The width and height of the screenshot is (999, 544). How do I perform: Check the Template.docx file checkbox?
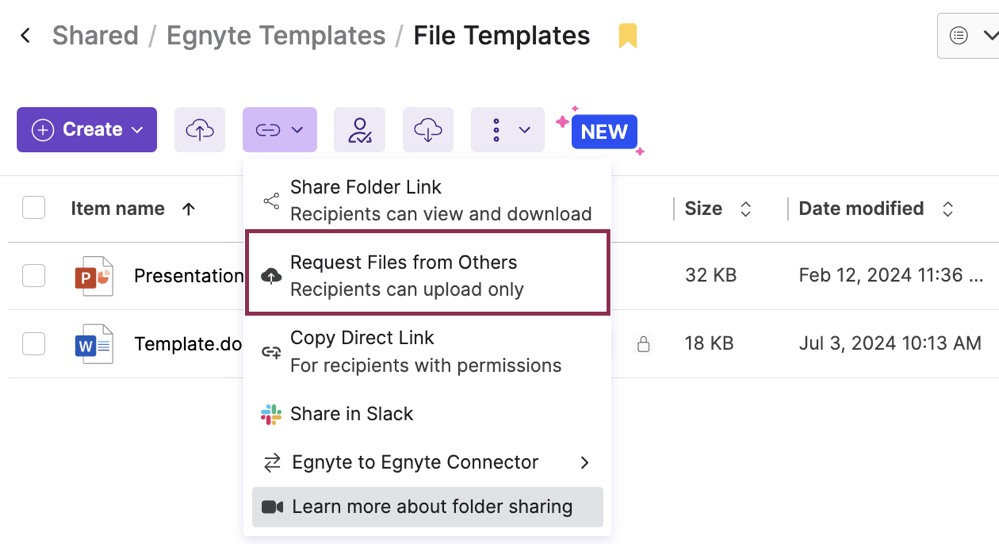coord(34,344)
